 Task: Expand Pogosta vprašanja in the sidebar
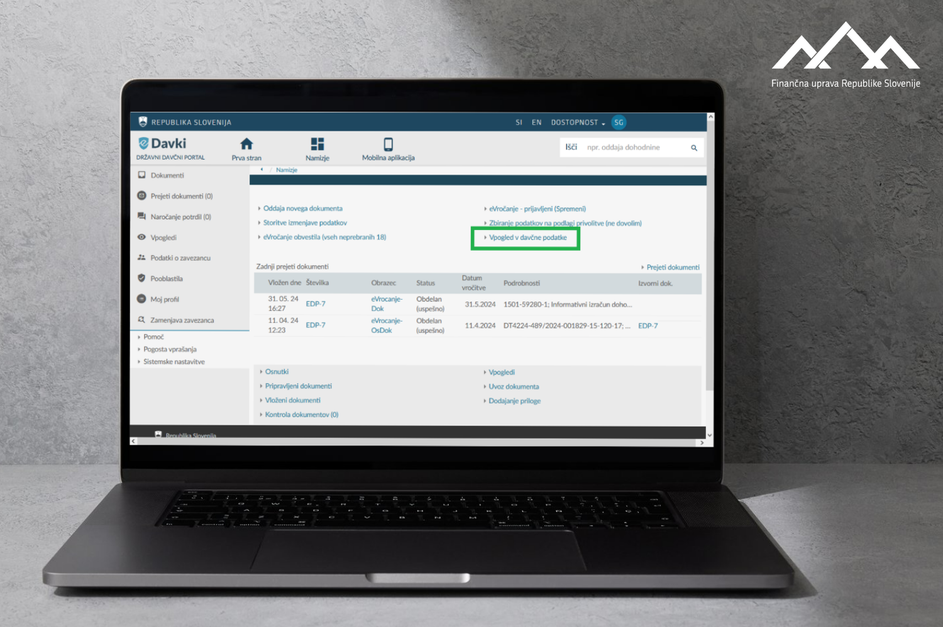click(x=170, y=349)
